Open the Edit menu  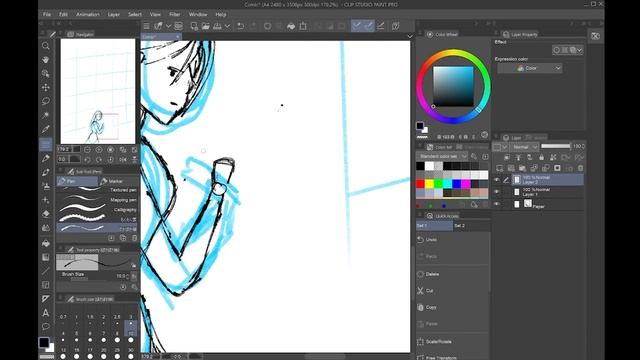coord(63,14)
